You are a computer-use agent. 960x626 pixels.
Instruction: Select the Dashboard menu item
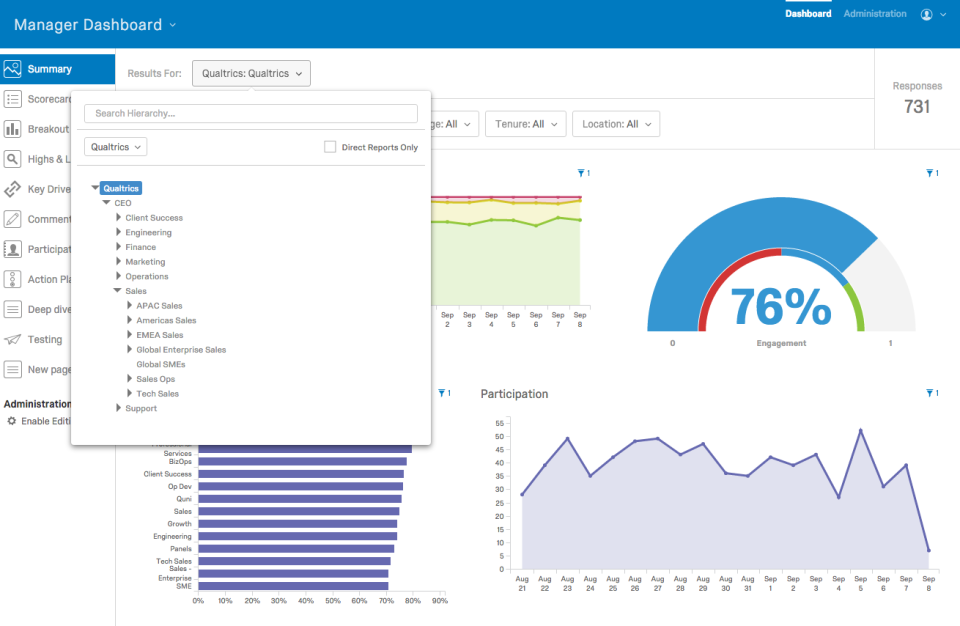808,13
